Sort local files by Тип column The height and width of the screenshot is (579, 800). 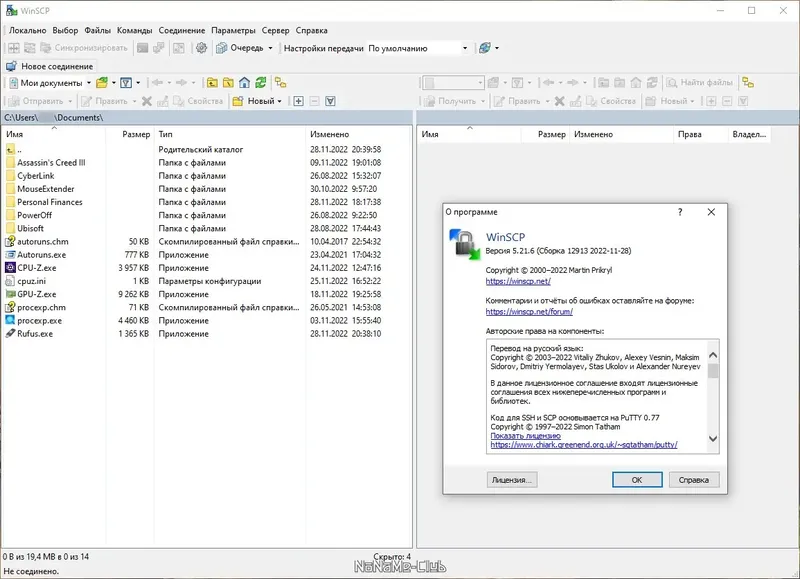click(x=230, y=135)
